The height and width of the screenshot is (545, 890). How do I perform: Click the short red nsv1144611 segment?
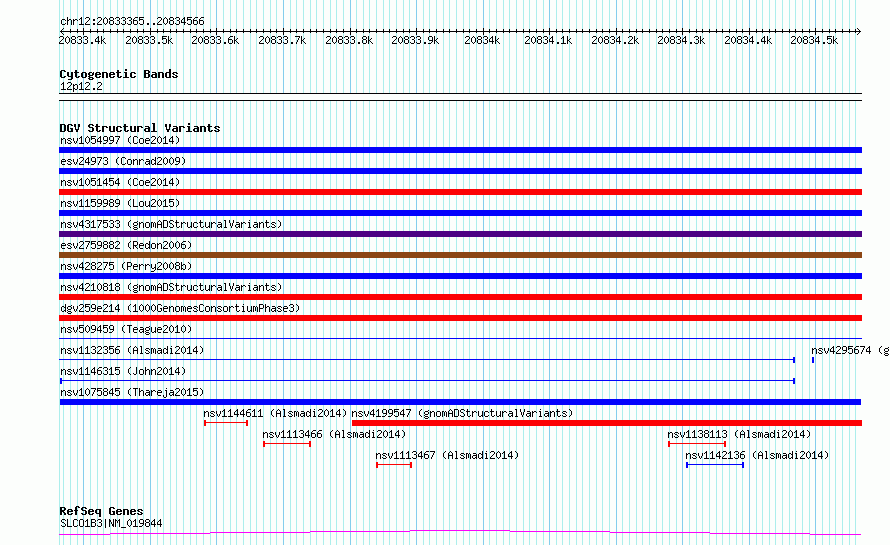(226, 423)
